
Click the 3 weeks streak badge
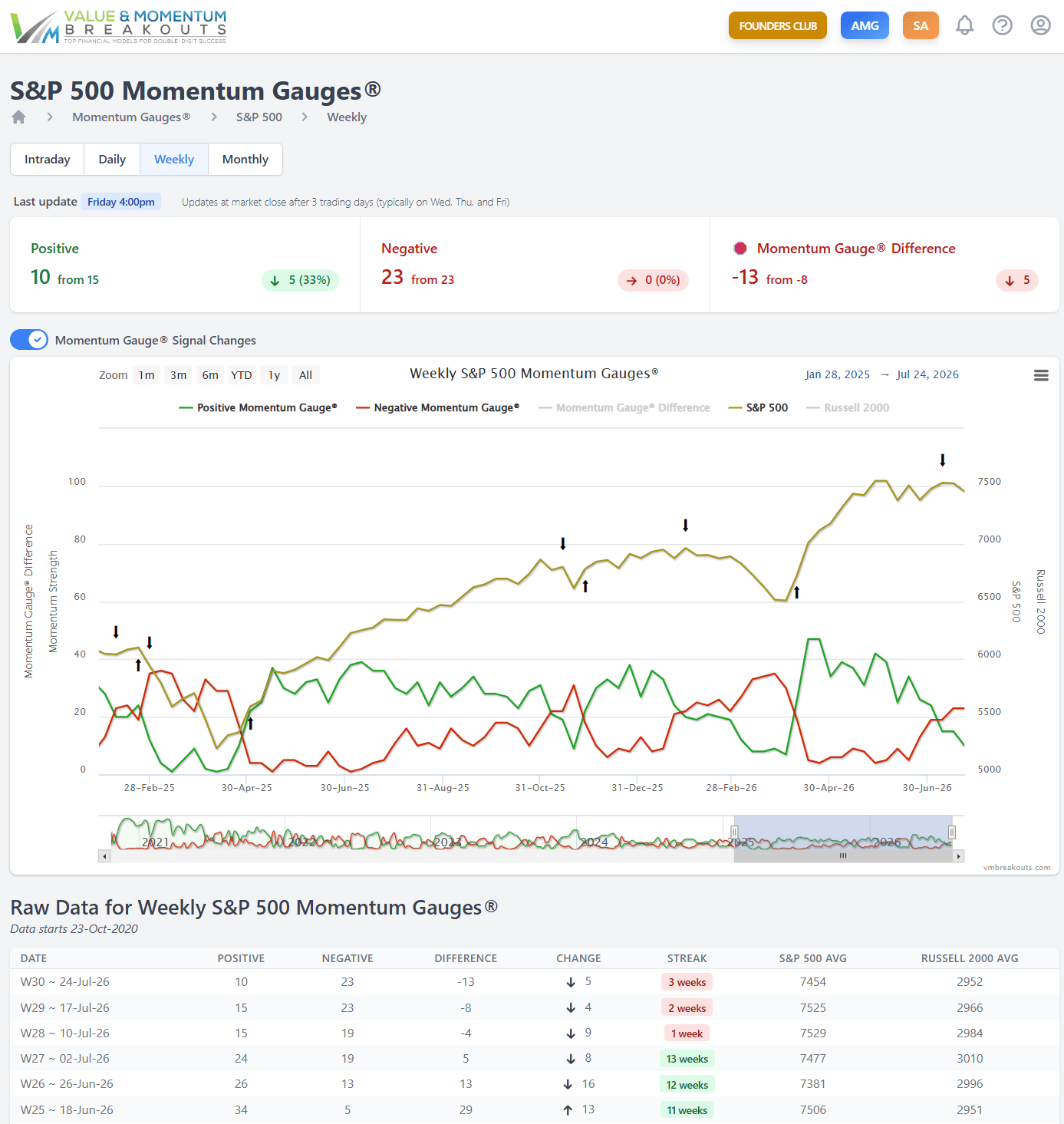[x=687, y=982]
